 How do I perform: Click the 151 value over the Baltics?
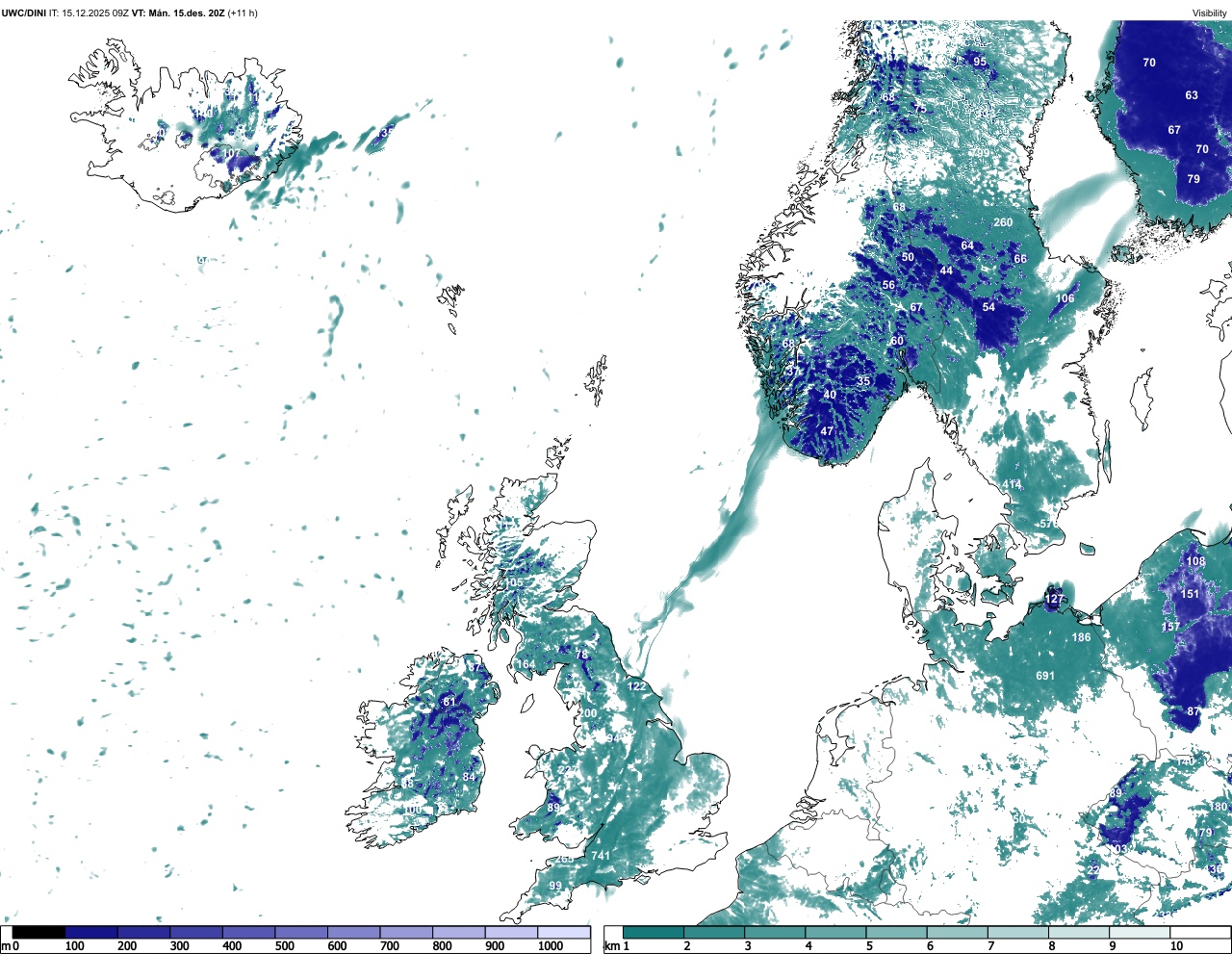(x=1191, y=594)
